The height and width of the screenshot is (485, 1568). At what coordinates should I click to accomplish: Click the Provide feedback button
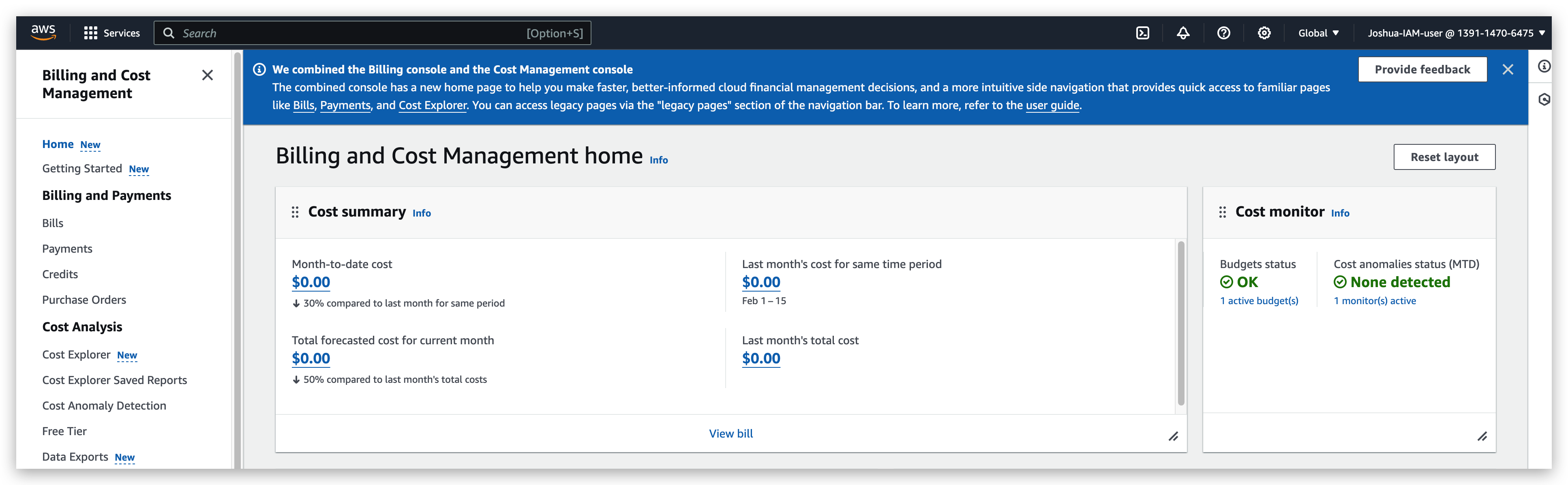[1422, 69]
